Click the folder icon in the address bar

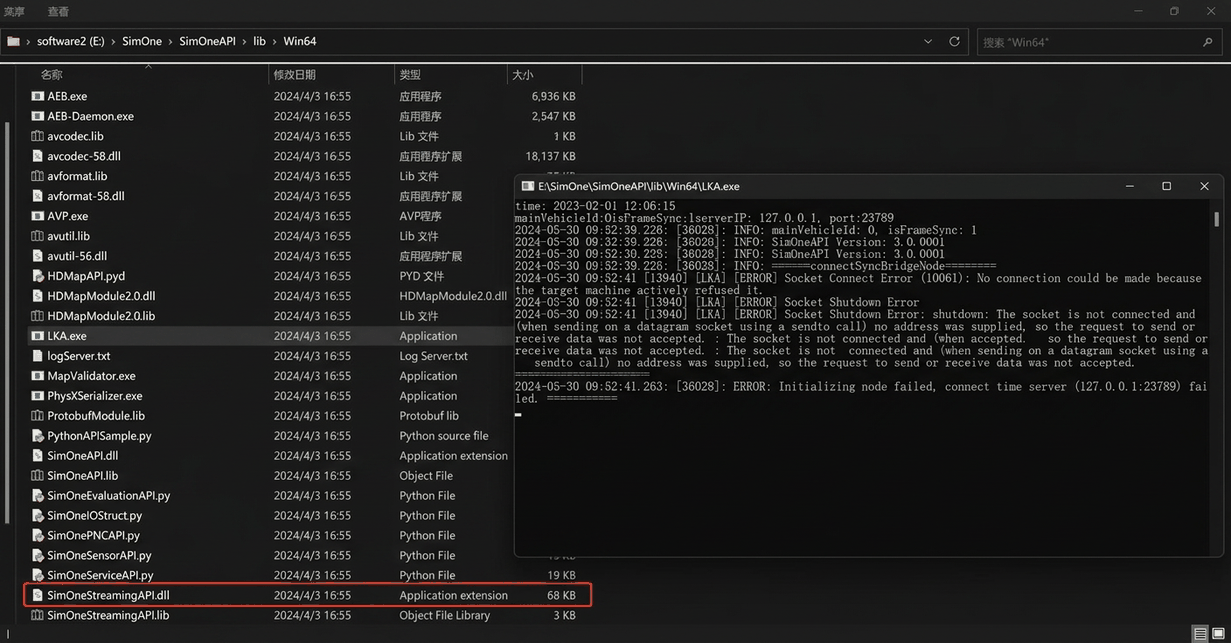[x=14, y=42]
